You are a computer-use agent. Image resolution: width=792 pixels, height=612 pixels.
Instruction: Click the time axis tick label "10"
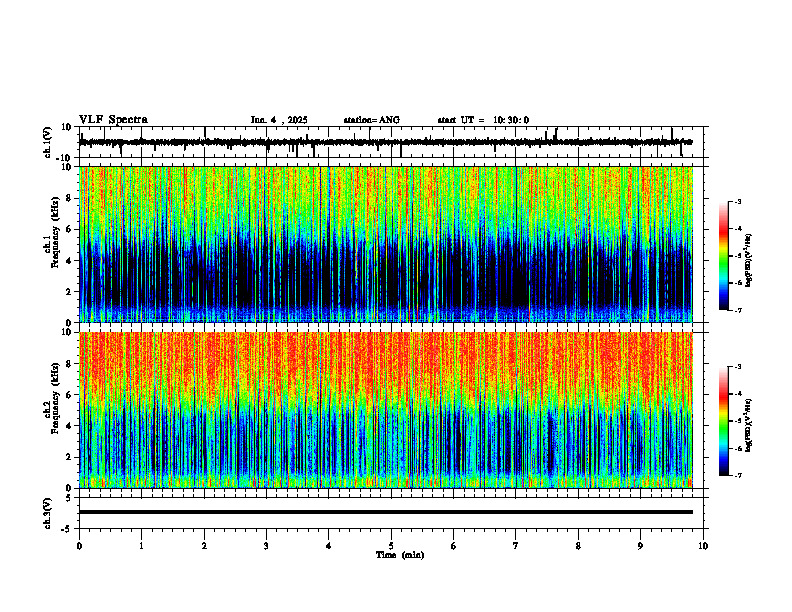pyautogui.click(x=703, y=546)
